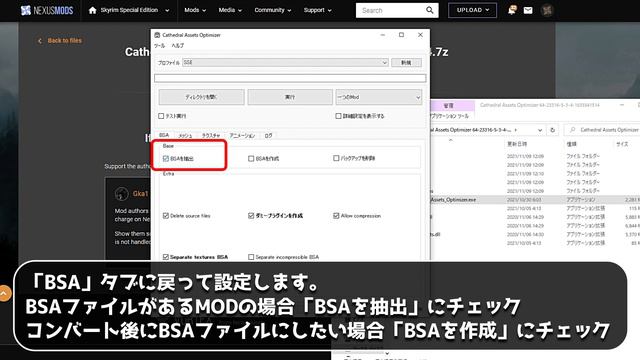
Task: Click the 新規 profile button
Action: pos(406,62)
